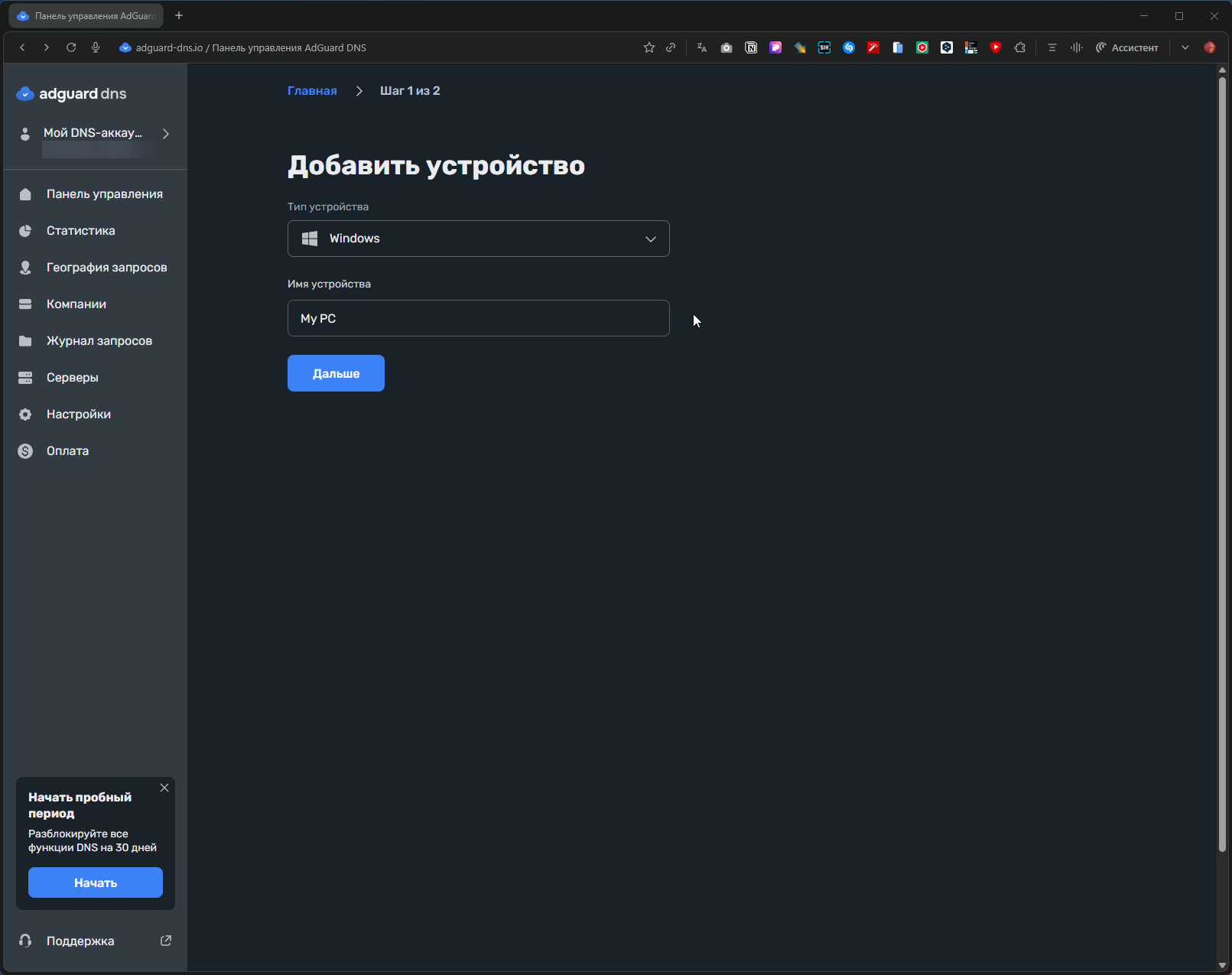Expand browser toolbar chevron menu

click(x=1185, y=47)
